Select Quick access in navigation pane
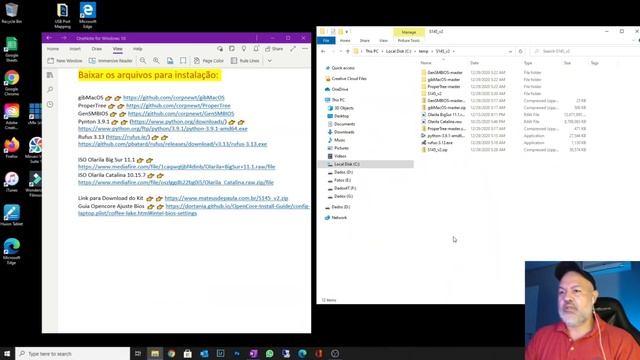The width and height of the screenshot is (640, 360). tap(342, 68)
